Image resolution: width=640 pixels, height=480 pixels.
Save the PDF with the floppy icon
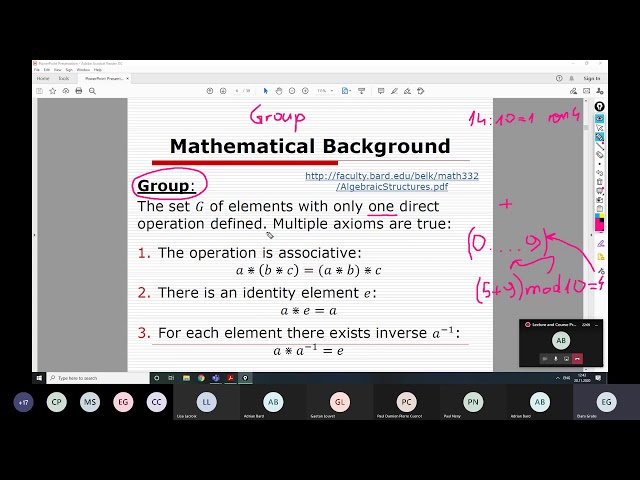click(x=40, y=91)
